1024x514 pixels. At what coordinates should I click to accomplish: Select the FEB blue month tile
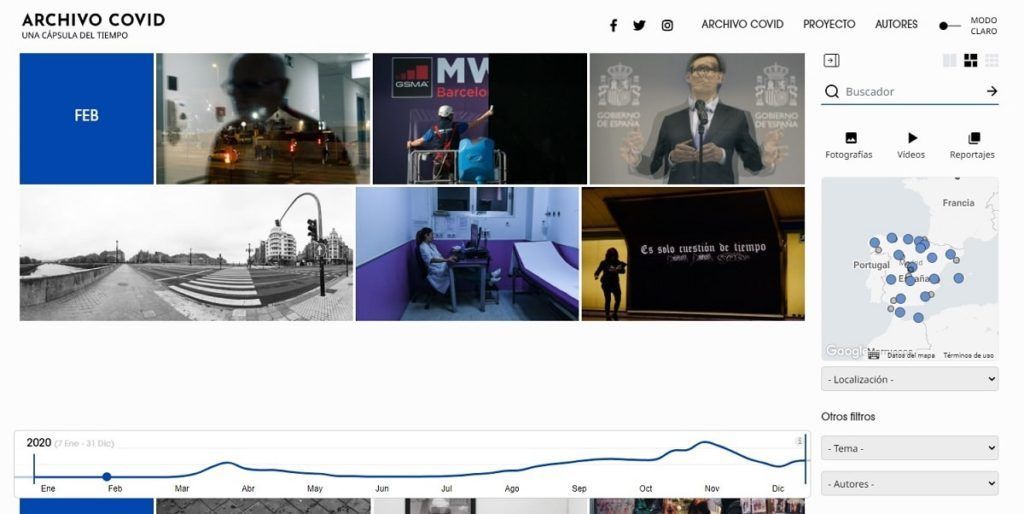(x=87, y=118)
